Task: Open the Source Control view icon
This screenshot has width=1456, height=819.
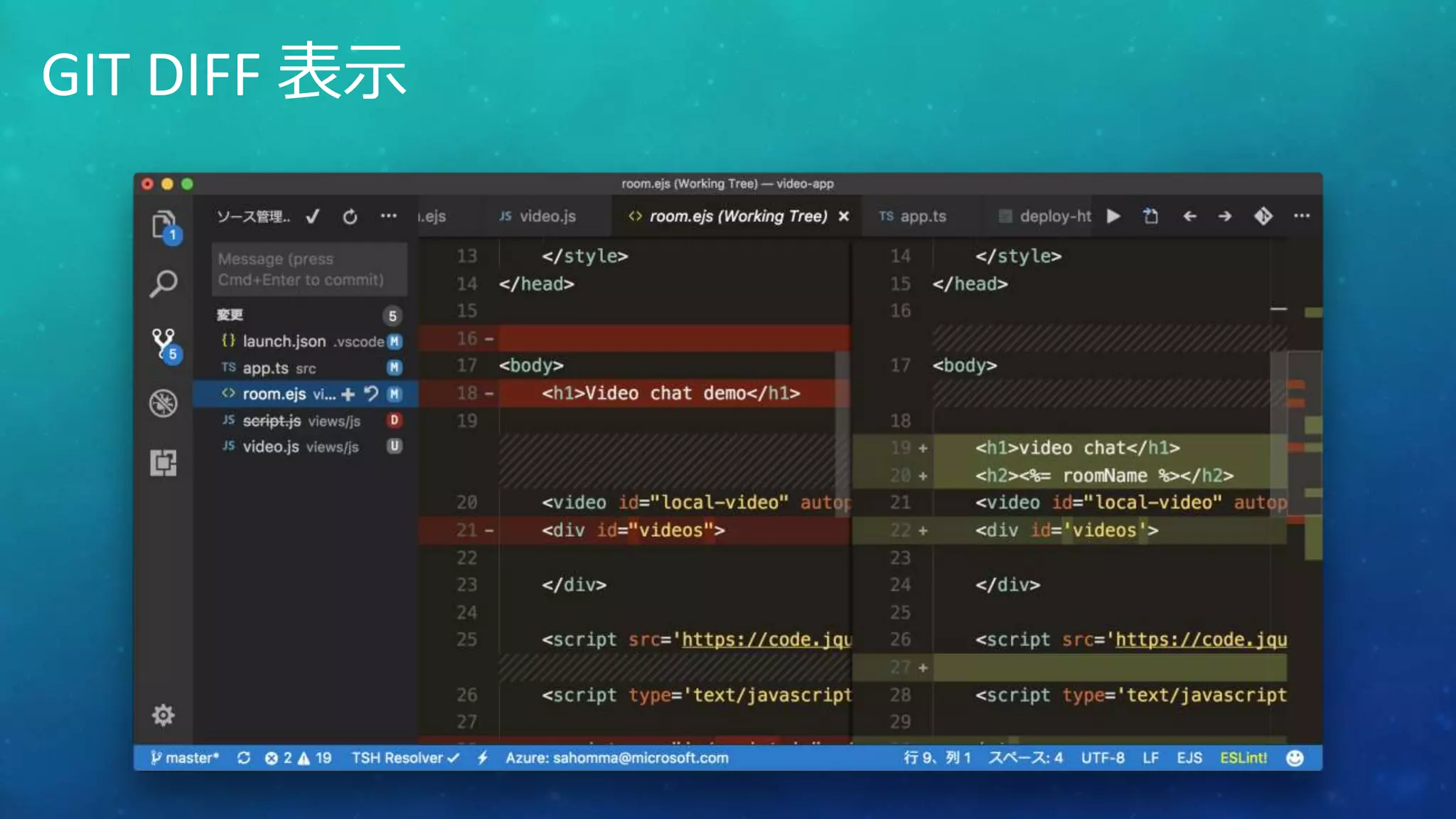Action: (x=164, y=345)
